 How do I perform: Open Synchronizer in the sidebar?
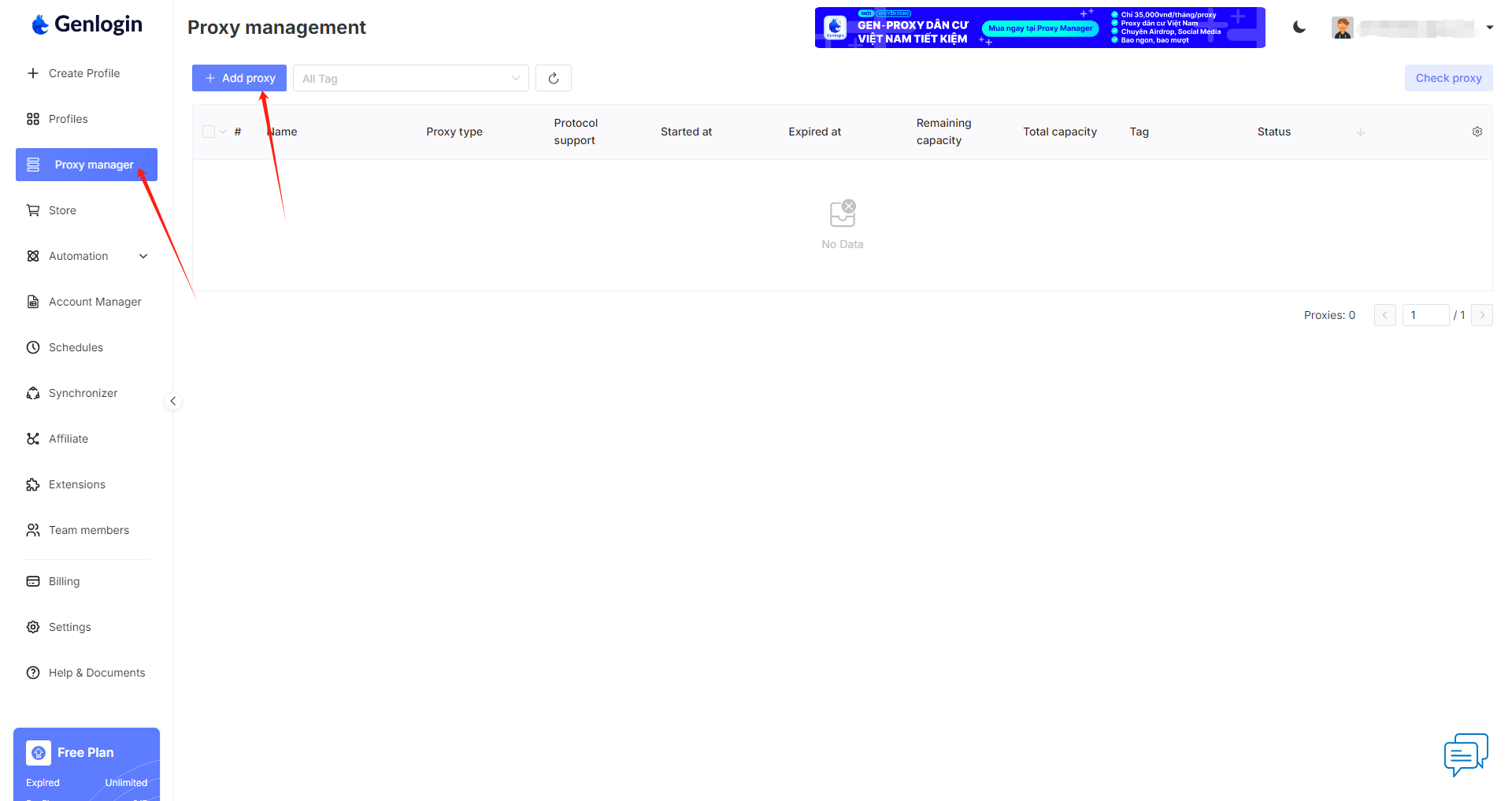[83, 393]
